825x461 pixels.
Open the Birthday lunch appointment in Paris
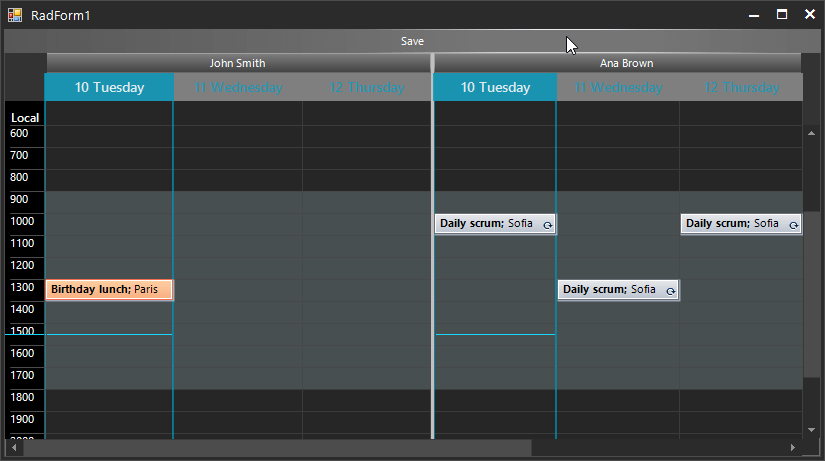tap(109, 290)
